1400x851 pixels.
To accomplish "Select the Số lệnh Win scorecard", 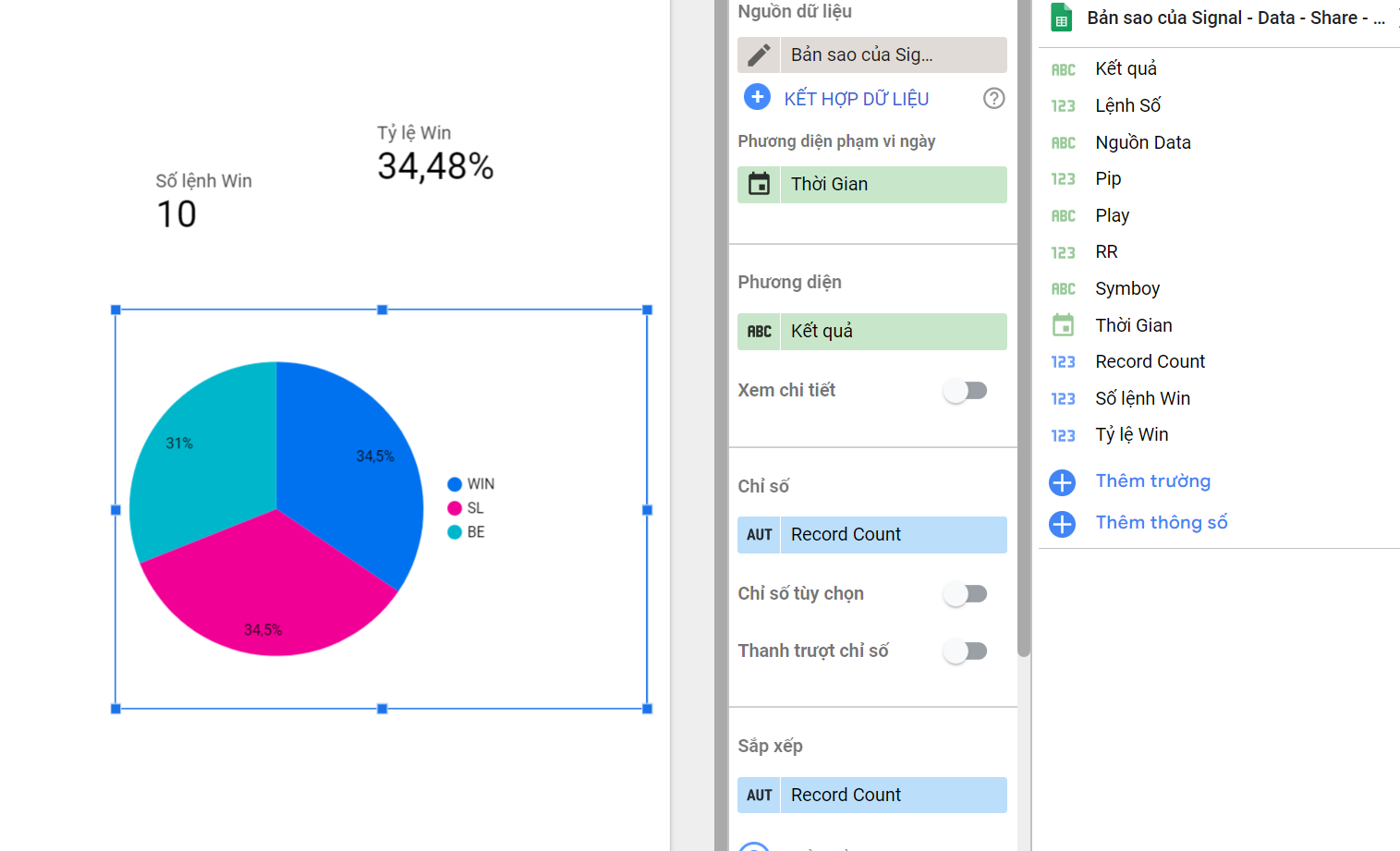I will coord(203,201).
